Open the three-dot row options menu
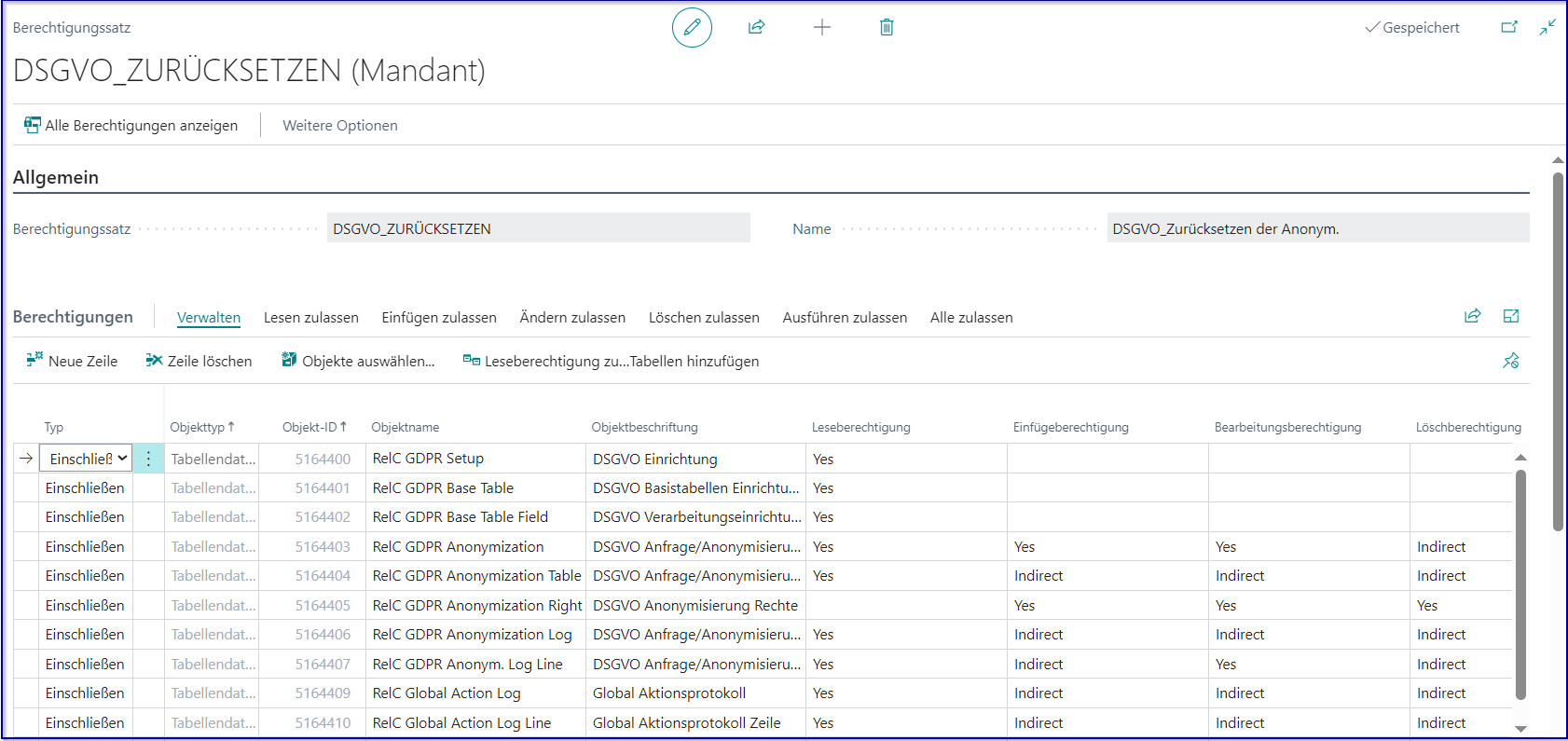The image size is (1568, 741). tap(148, 459)
